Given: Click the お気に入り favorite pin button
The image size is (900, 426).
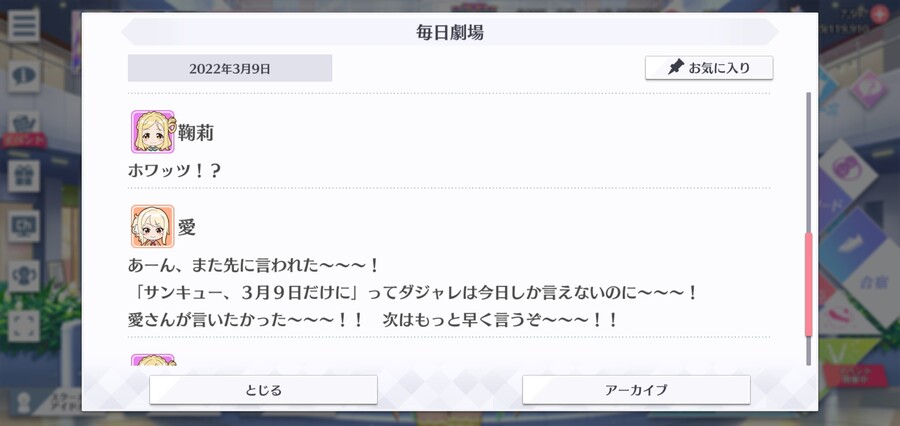Looking at the screenshot, I should (x=709, y=68).
